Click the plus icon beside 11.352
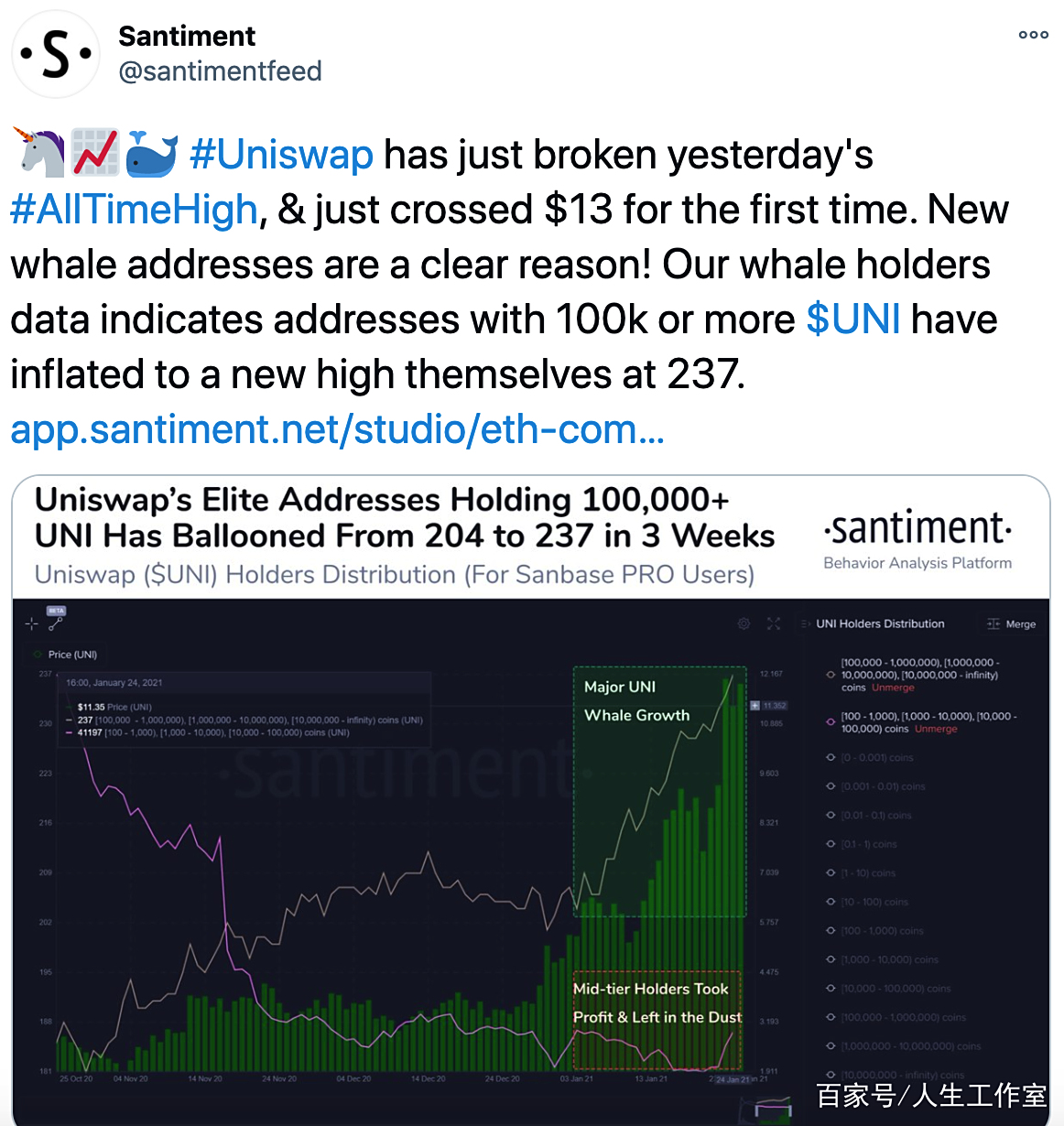Viewport: 1064px width, 1126px height. [x=755, y=705]
